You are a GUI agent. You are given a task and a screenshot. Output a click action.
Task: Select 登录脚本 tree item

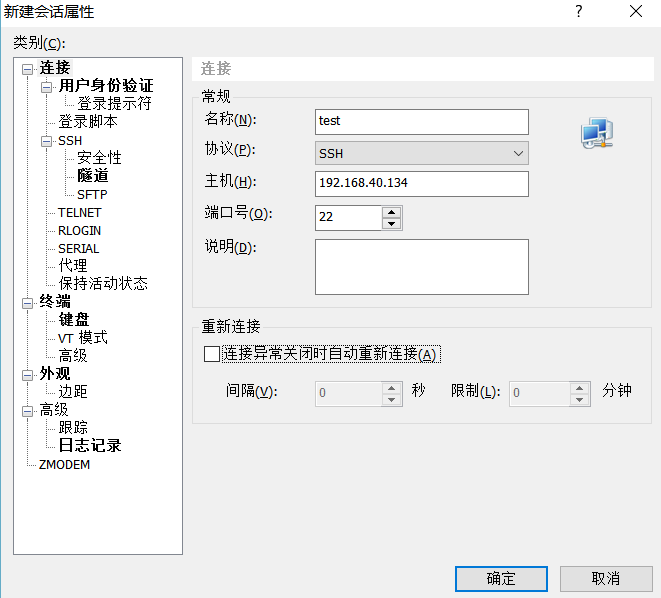pyautogui.click(x=88, y=122)
